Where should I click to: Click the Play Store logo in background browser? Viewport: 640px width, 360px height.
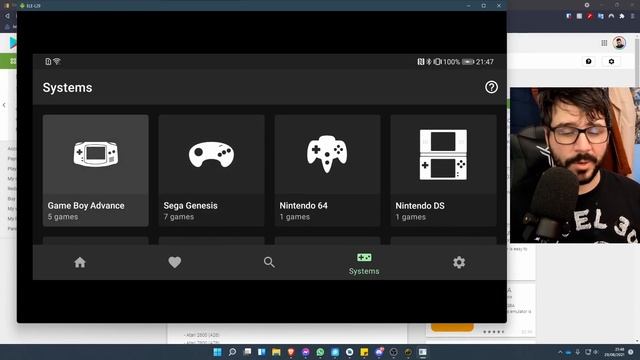coord(13,42)
